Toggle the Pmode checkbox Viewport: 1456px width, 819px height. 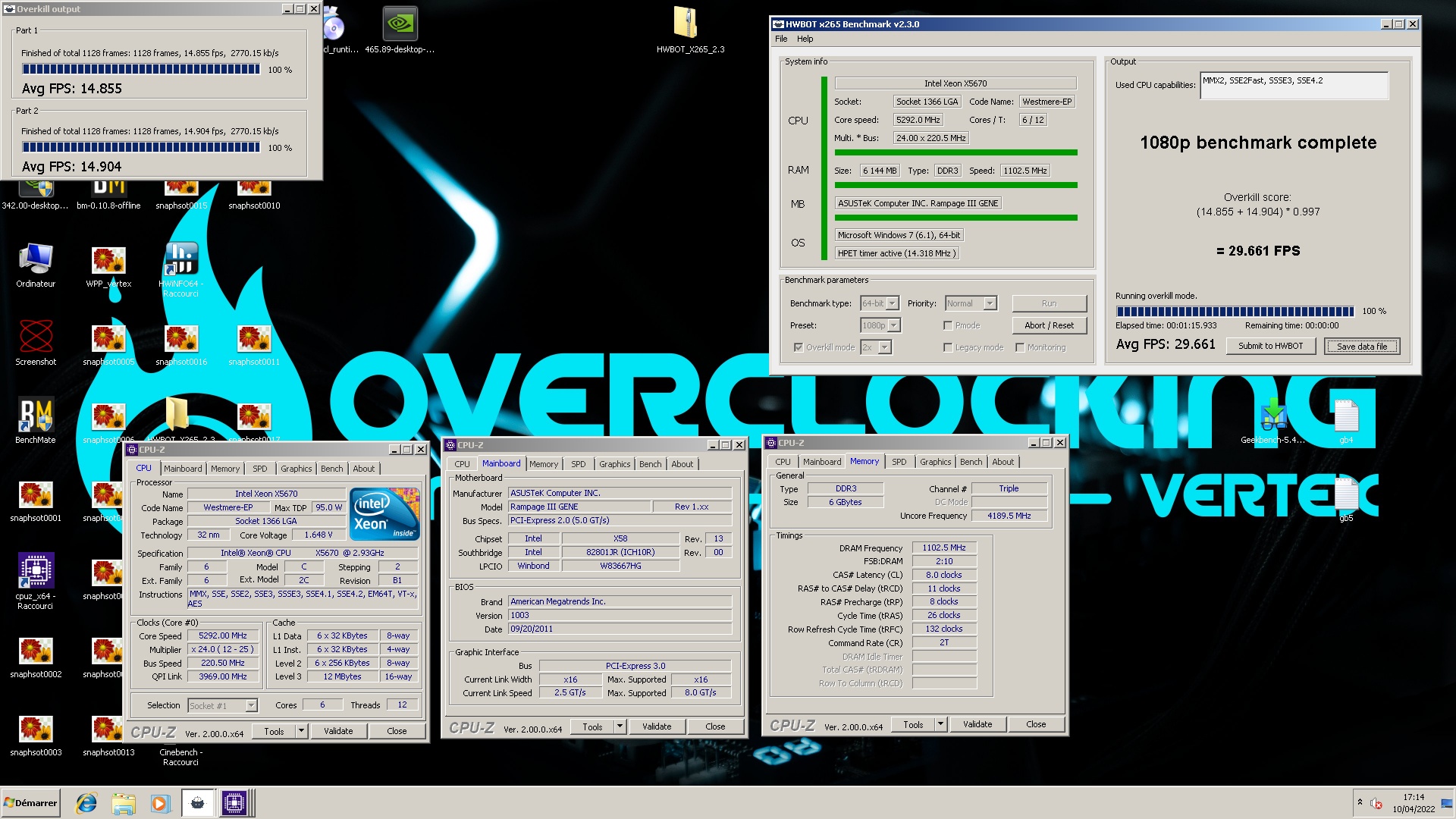pos(948,325)
